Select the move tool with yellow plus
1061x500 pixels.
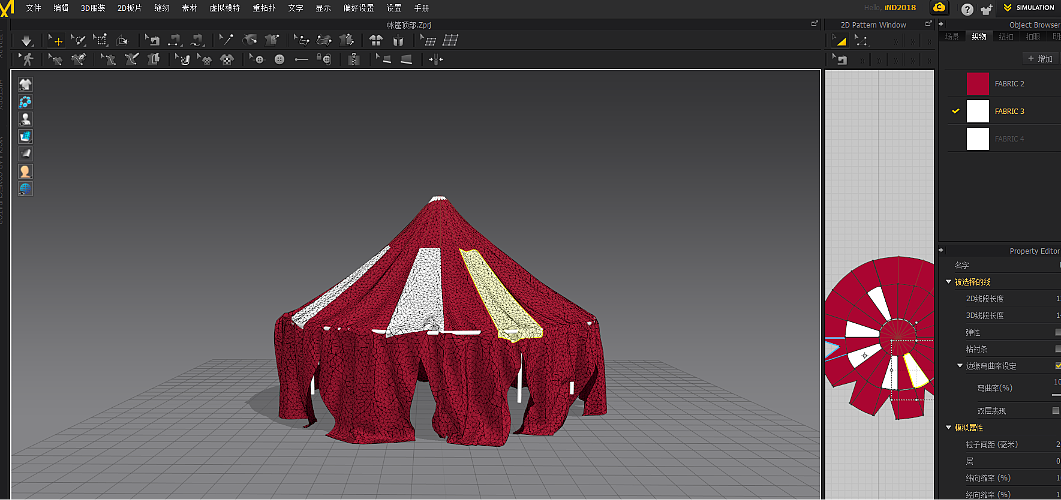click(55, 41)
